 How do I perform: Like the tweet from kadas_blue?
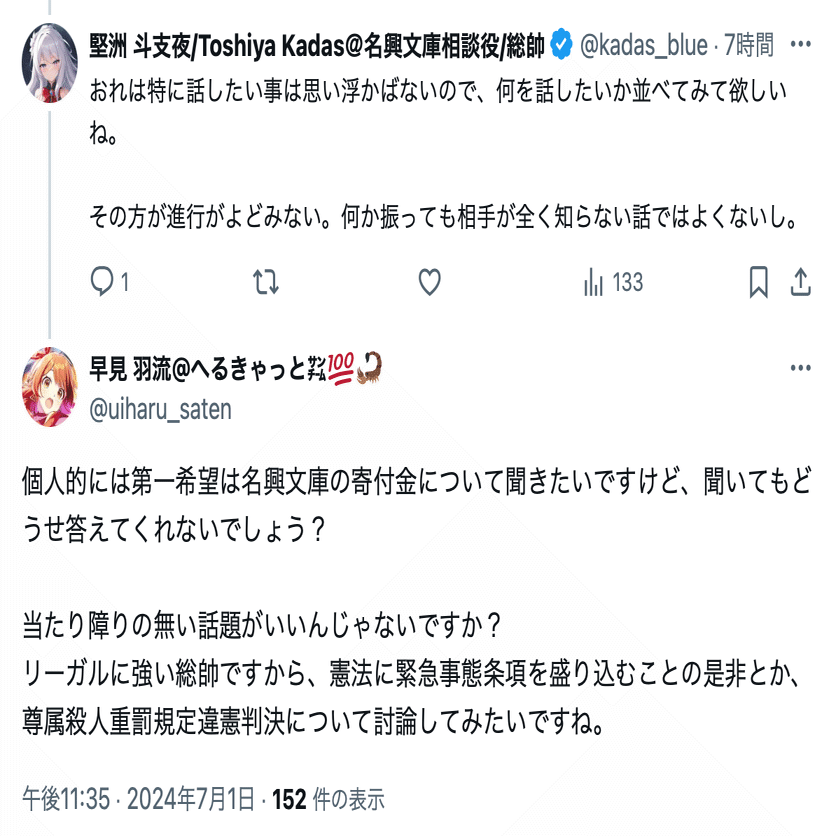(x=429, y=283)
